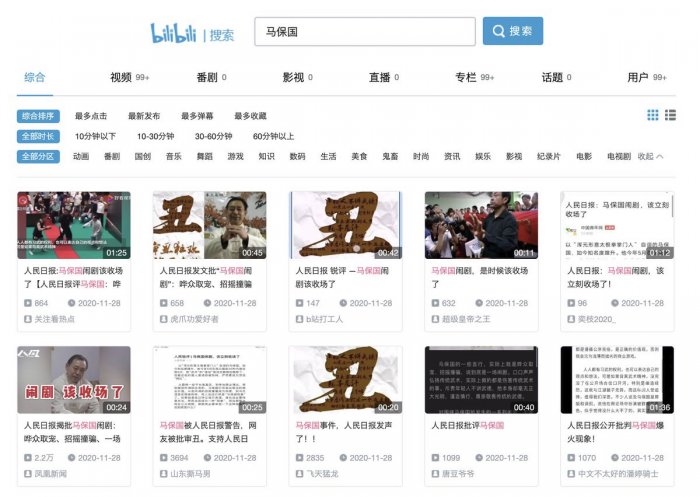700x497 pixels.
Task: Filter by the 知识 category
Action: coord(267,156)
